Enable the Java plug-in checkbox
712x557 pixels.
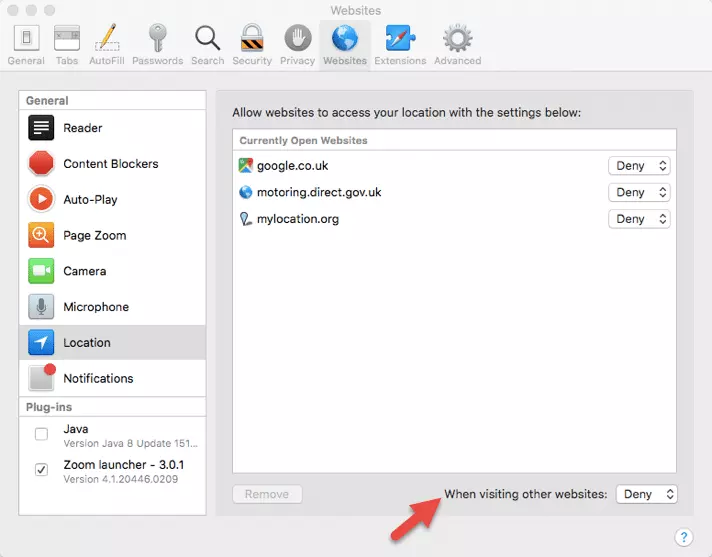click(x=41, y=434)
